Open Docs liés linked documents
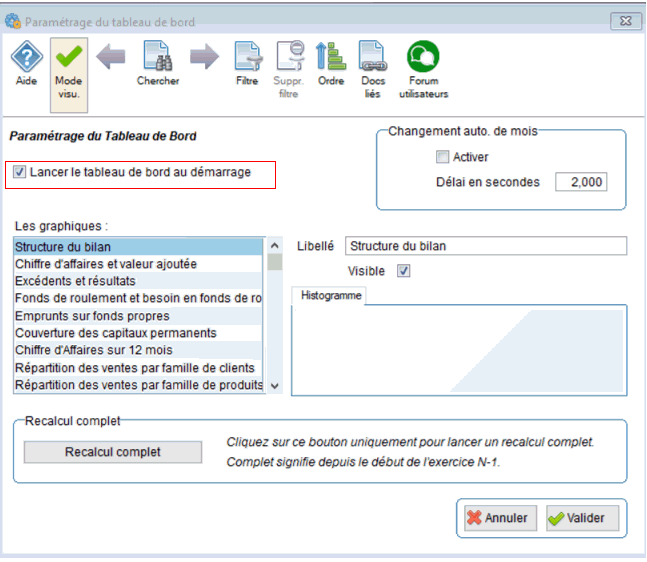 coord(373,62)
